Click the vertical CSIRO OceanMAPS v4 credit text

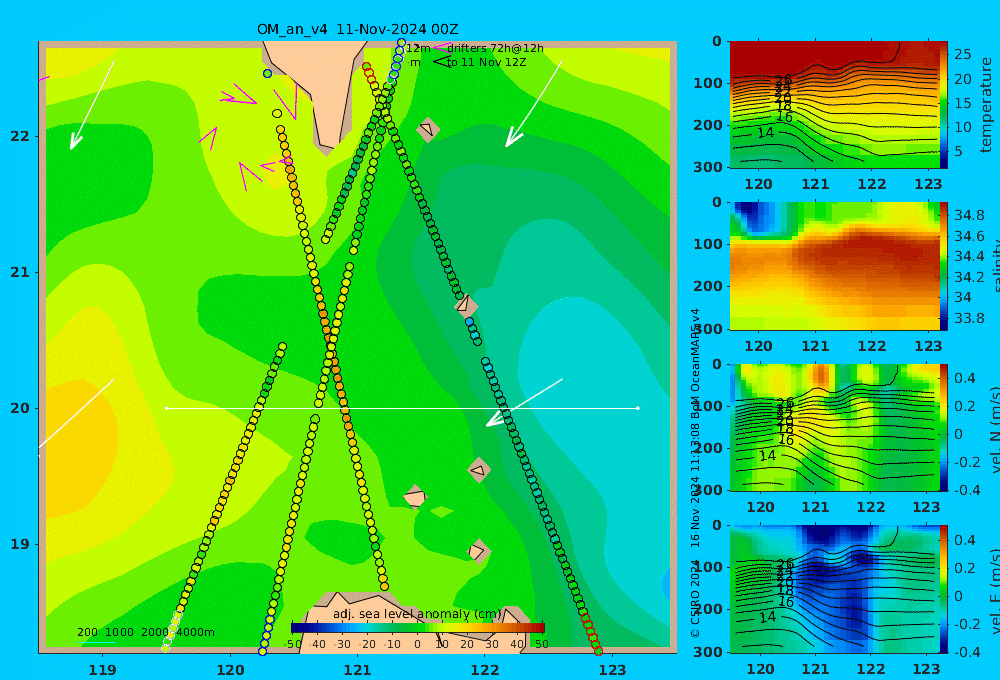tap(695, 473)
